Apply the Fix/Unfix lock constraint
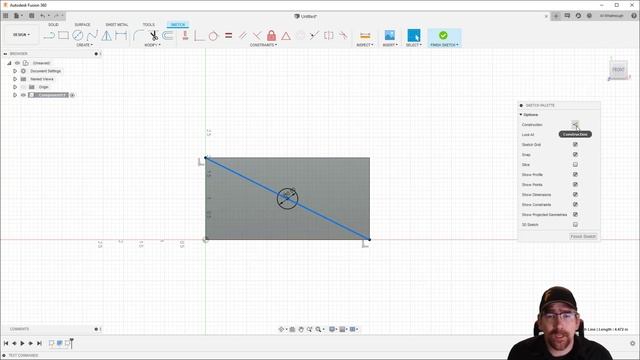The width and height of the screenshot is (640, 360). point(271,36)
